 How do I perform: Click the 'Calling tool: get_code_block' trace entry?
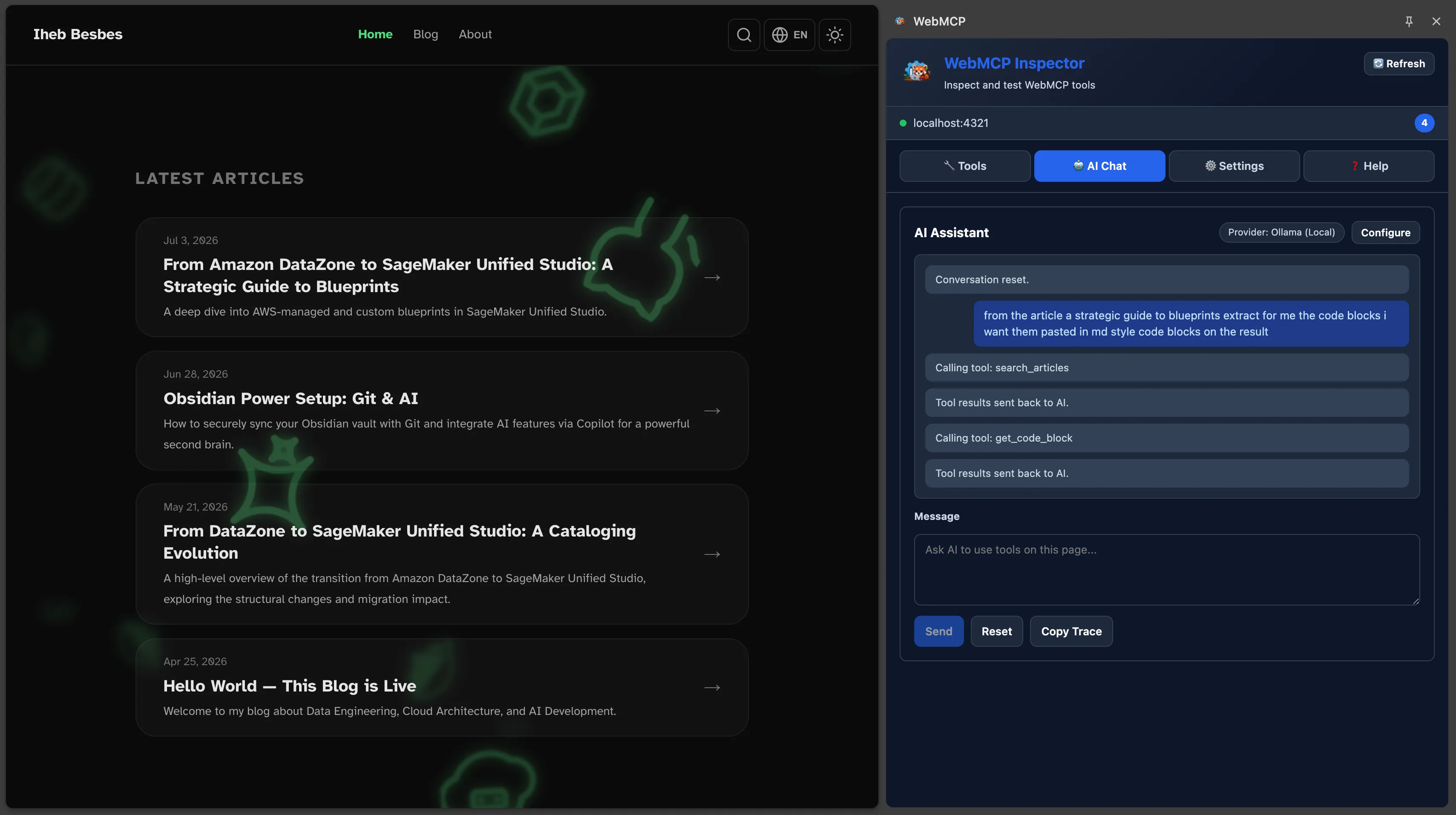(x=1167, y=438)
